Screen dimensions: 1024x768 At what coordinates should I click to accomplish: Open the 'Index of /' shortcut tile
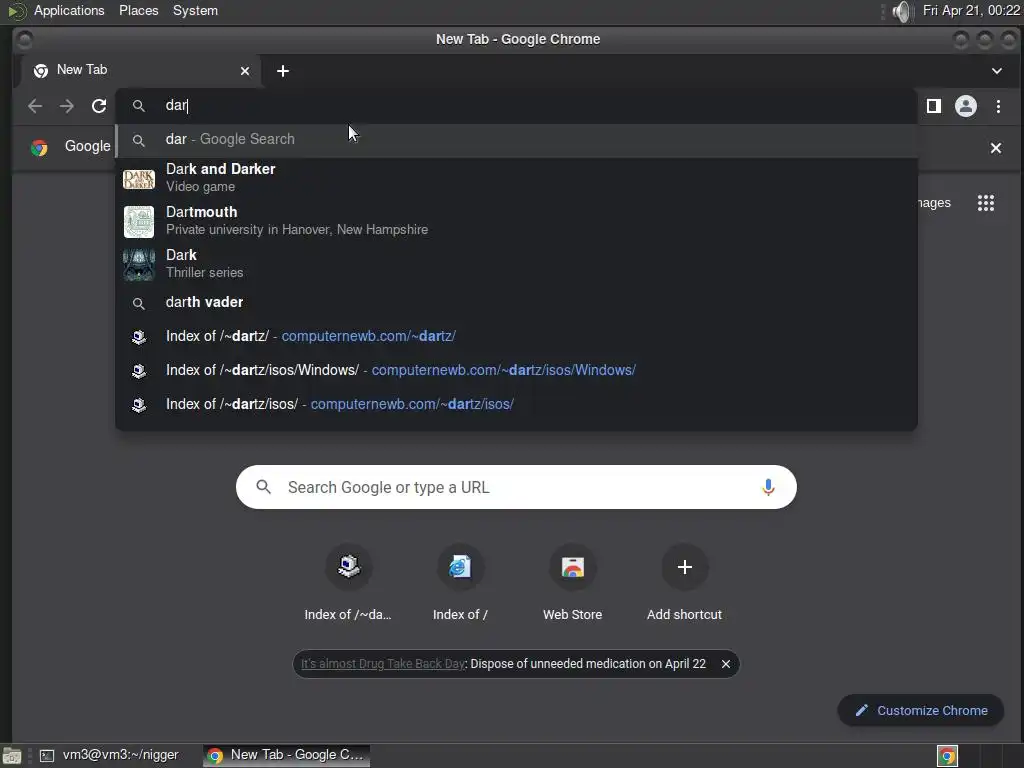pyautogui.click(x=460, y=582)
